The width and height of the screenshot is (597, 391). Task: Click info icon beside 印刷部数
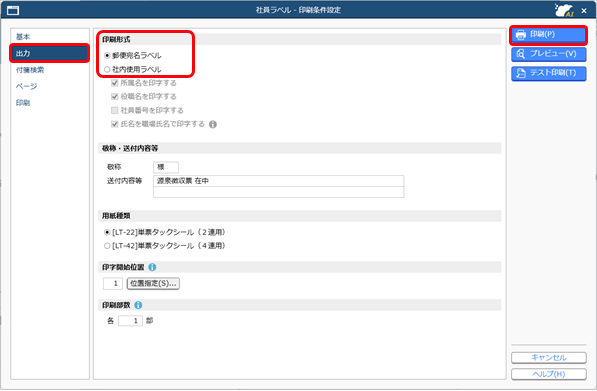(138, 305)
